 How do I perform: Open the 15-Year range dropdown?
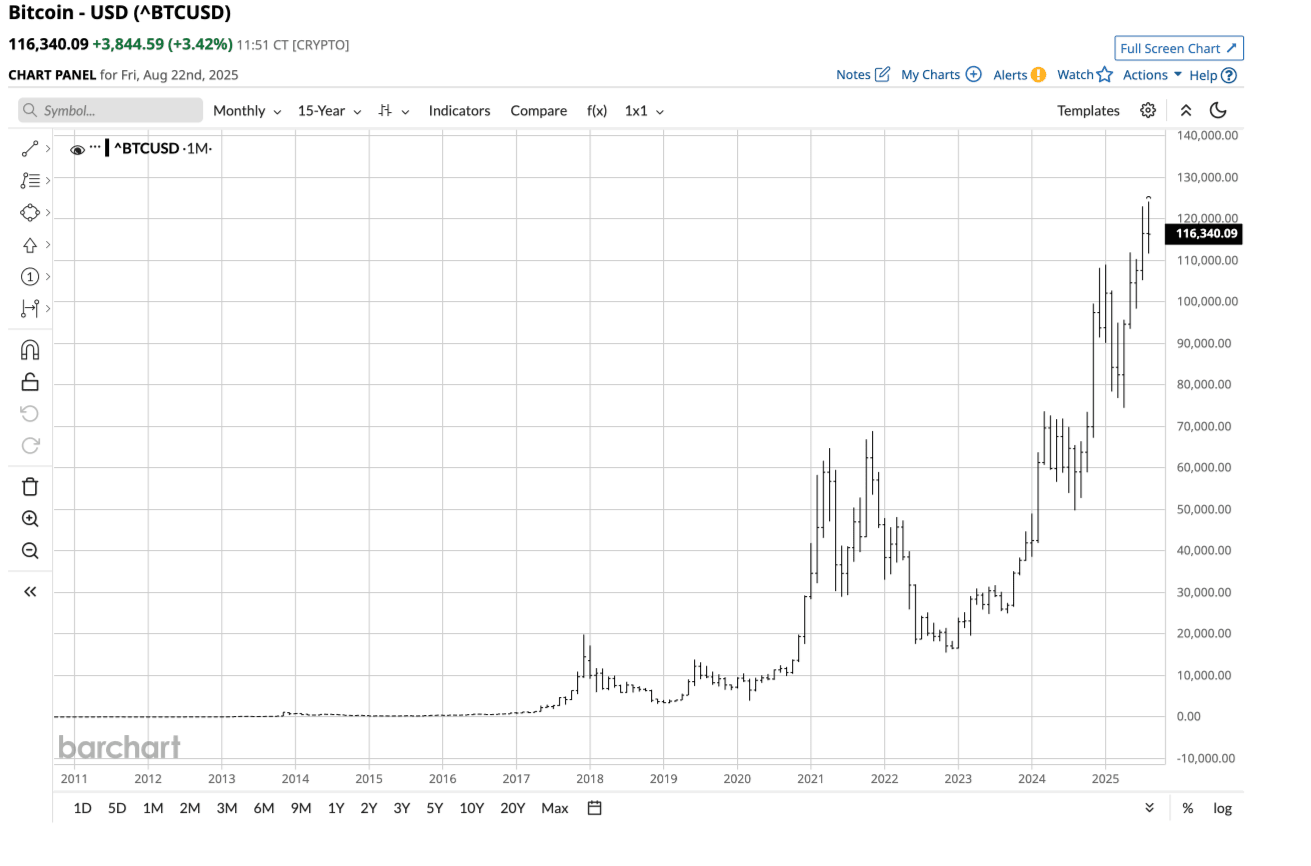point(329,111)
